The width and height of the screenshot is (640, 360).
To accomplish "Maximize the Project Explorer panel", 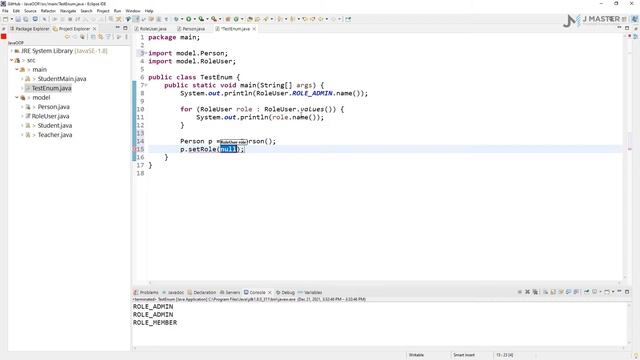I will tap(125, 28).
